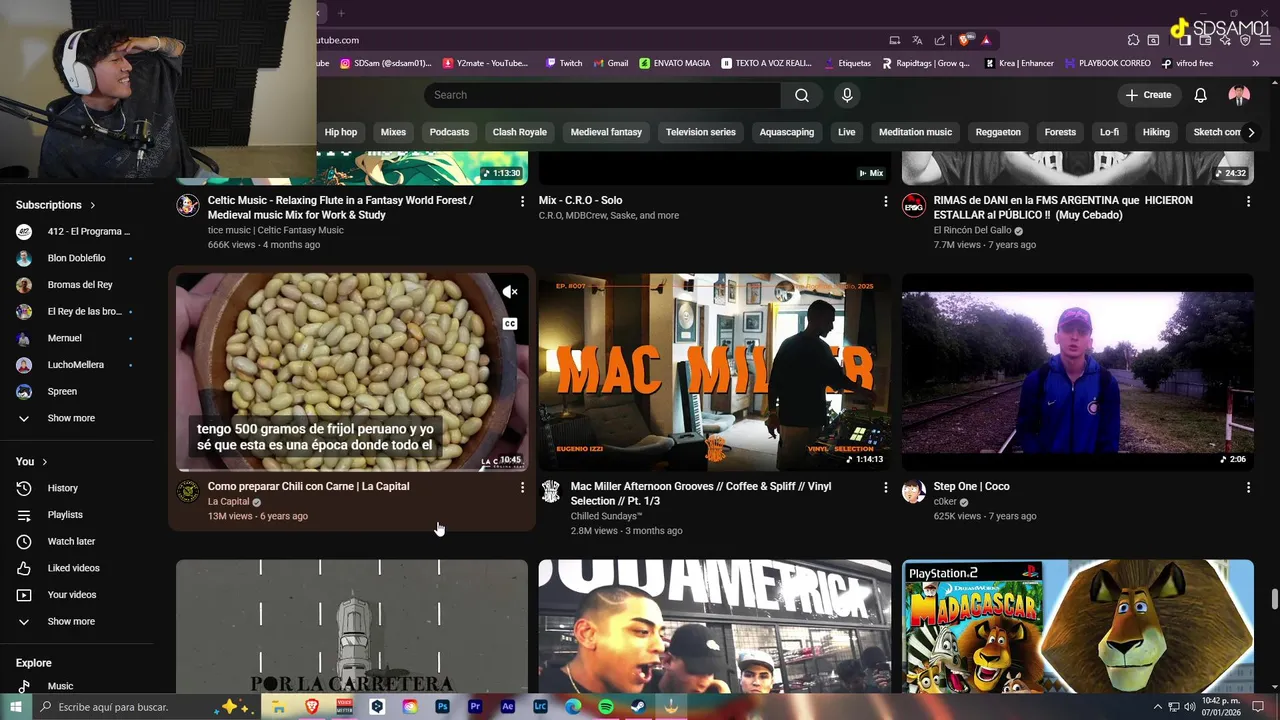The image size is (1280, 720).
Task: Unmute the Chili con Carne video preview
Action: 510,292
